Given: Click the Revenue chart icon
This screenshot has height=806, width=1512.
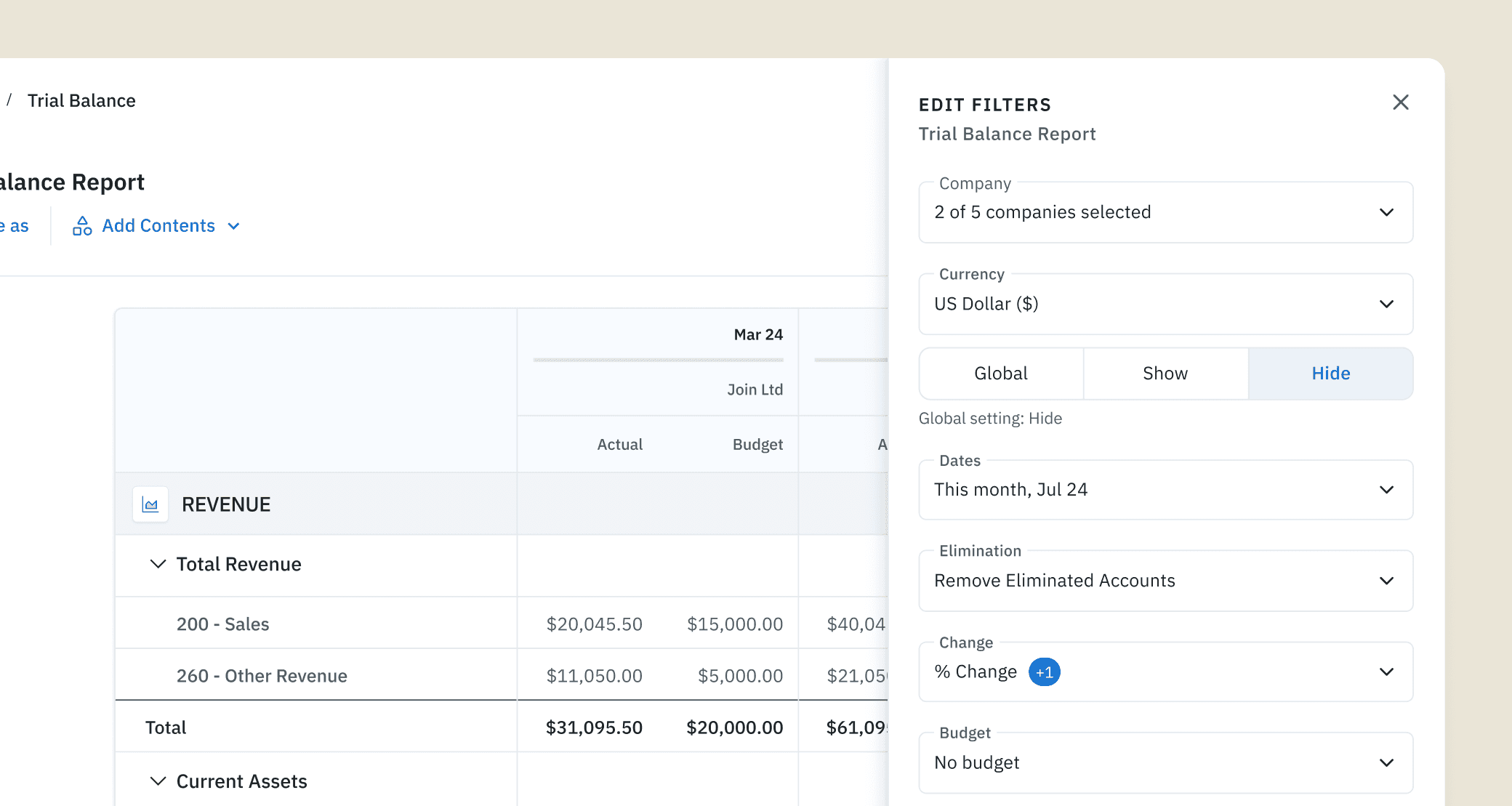Looking at the screenshot, I should click(150, 504).
